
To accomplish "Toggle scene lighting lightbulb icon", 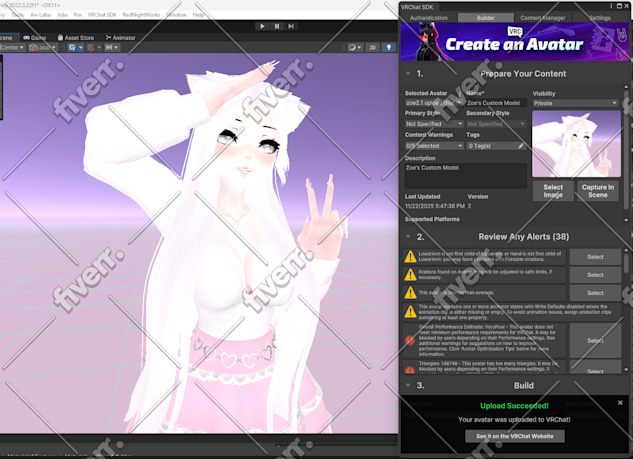I will coord(389,47).
